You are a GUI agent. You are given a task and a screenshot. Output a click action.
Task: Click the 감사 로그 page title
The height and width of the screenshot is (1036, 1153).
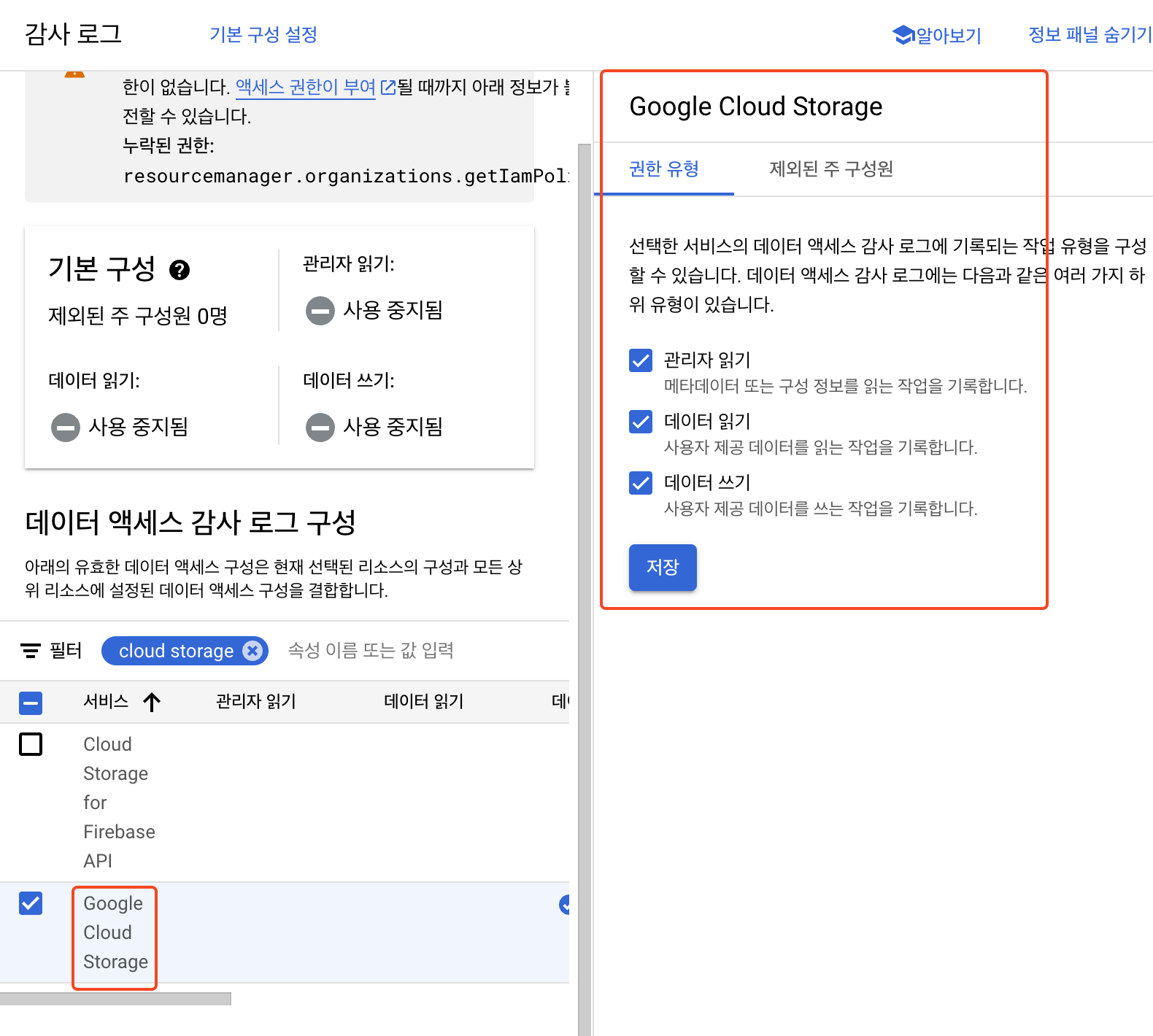73,34
